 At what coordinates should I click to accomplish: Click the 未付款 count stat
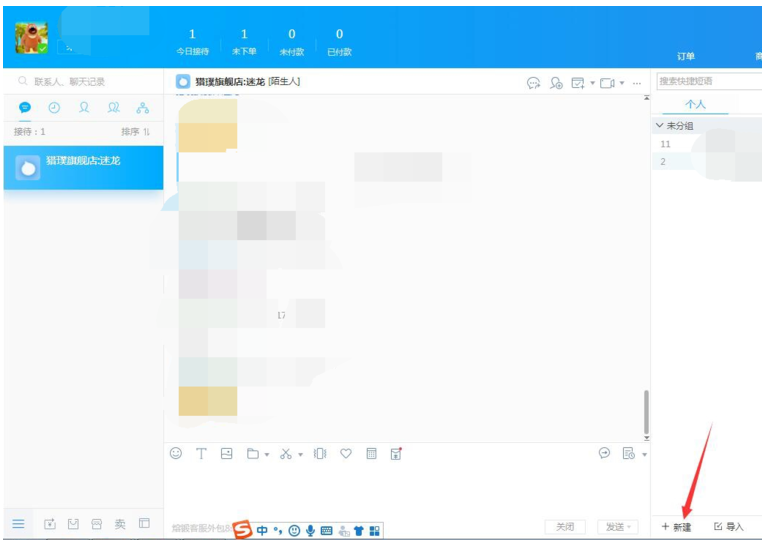(292, 42)
